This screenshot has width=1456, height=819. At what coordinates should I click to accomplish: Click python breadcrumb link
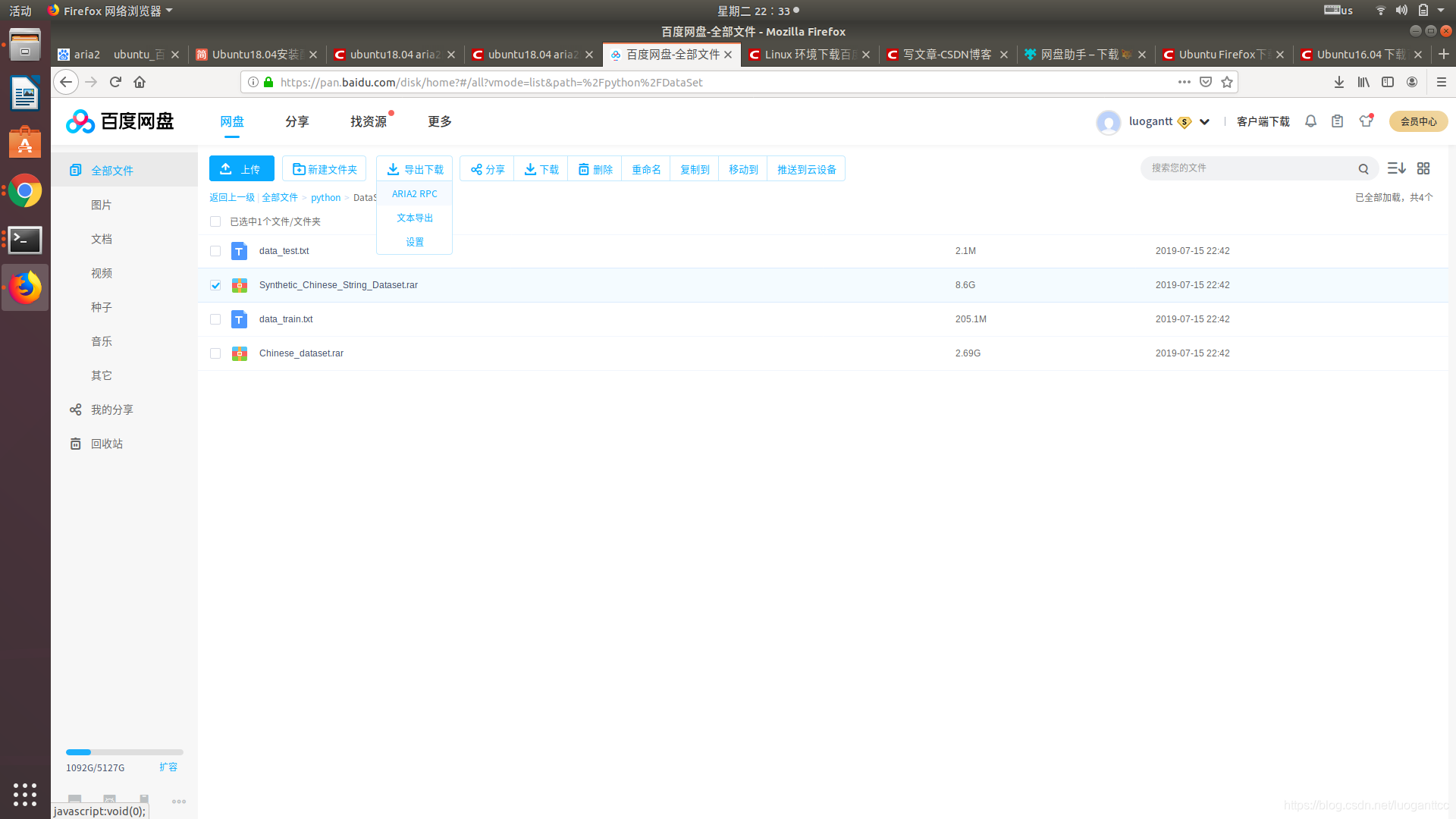(325, 198)
